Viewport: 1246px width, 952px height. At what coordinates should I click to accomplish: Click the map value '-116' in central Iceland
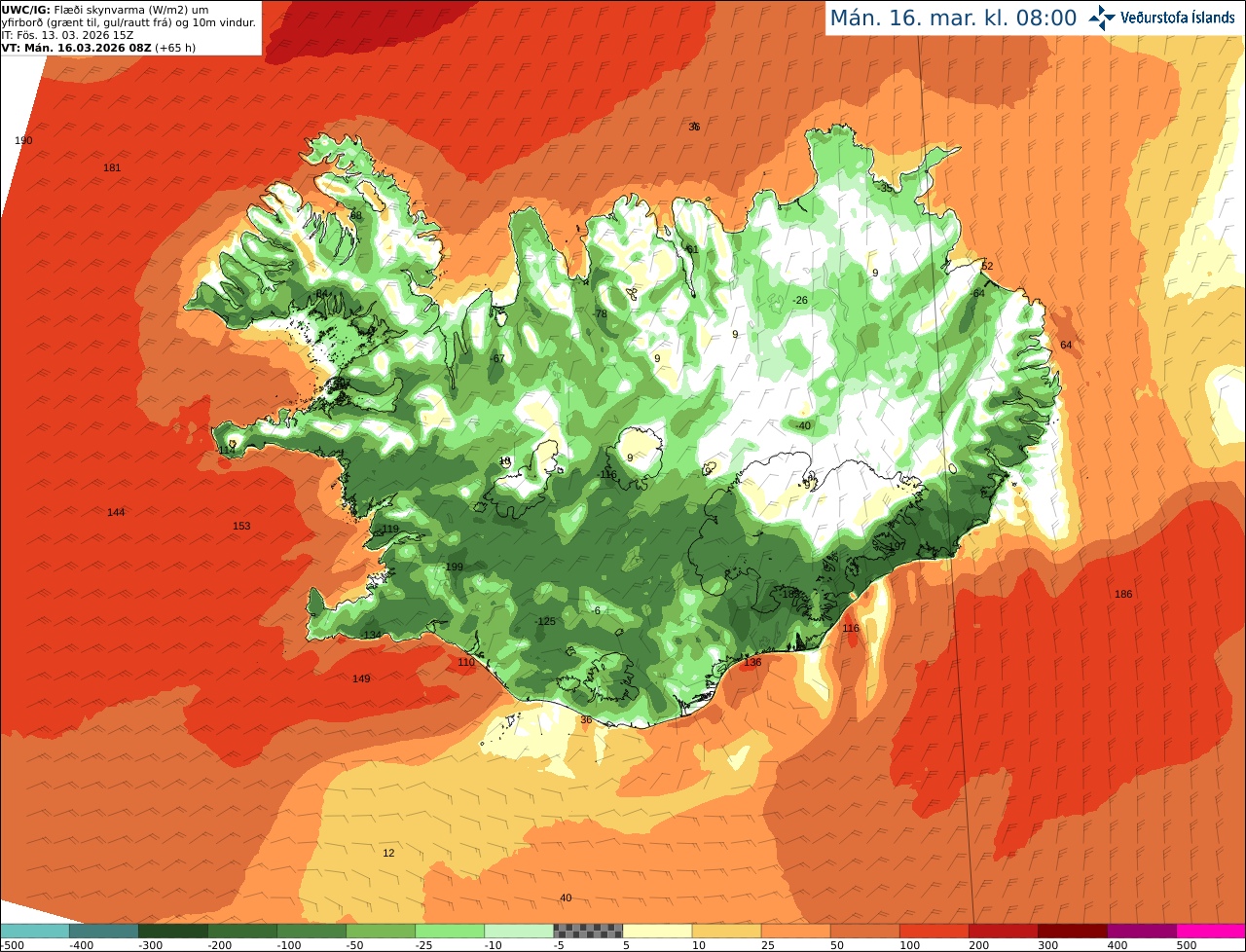coord(607,475)
